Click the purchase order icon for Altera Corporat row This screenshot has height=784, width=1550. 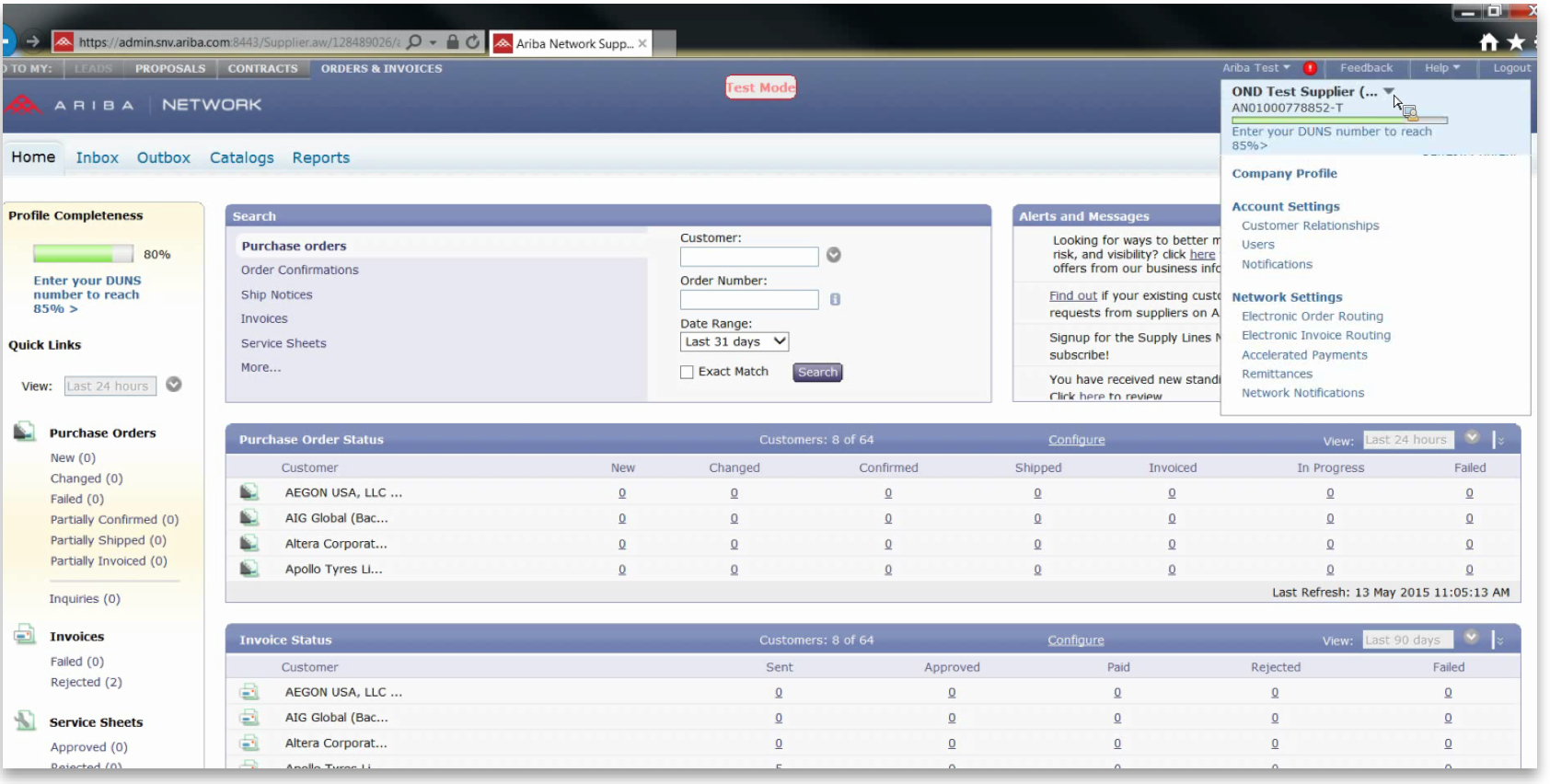(x=249, y=543)
